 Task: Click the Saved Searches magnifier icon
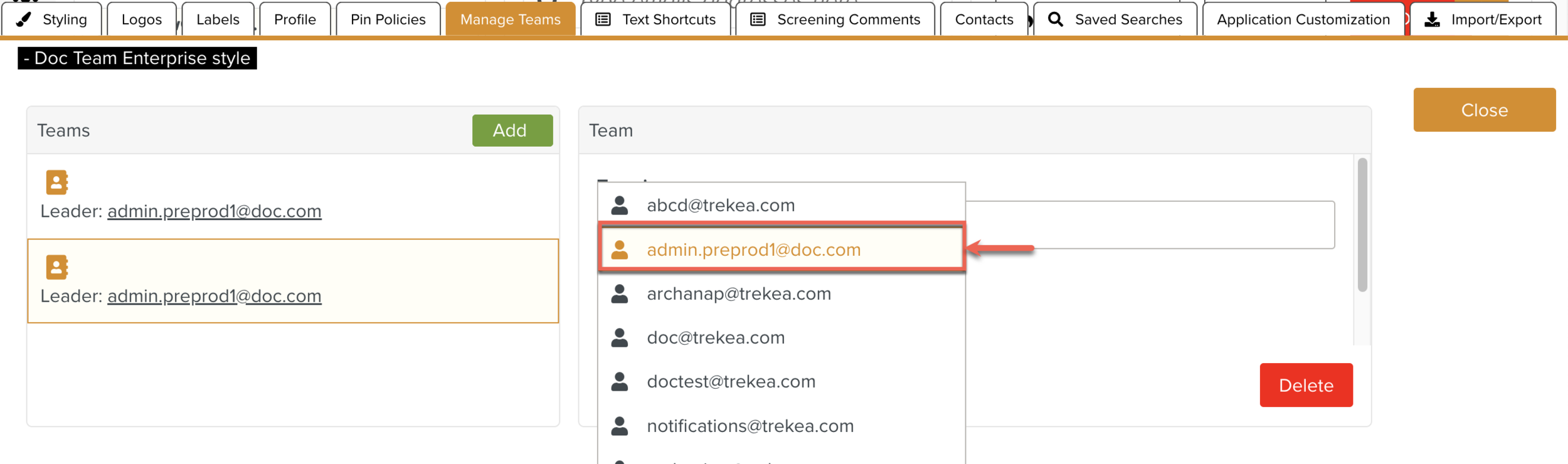point(1056,19)
